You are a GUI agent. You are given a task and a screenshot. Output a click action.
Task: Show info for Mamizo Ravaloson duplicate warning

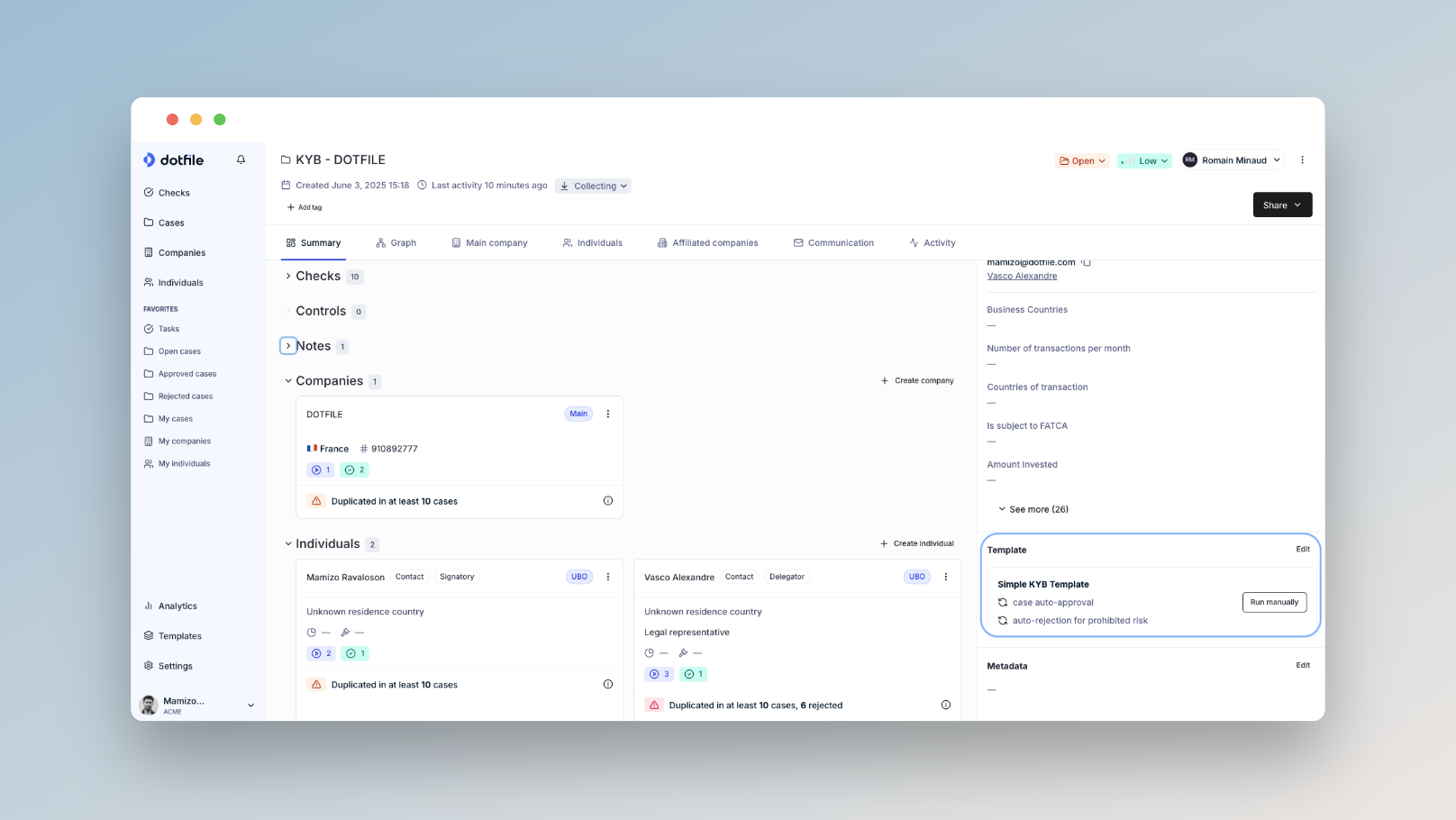tap(608, 684)
